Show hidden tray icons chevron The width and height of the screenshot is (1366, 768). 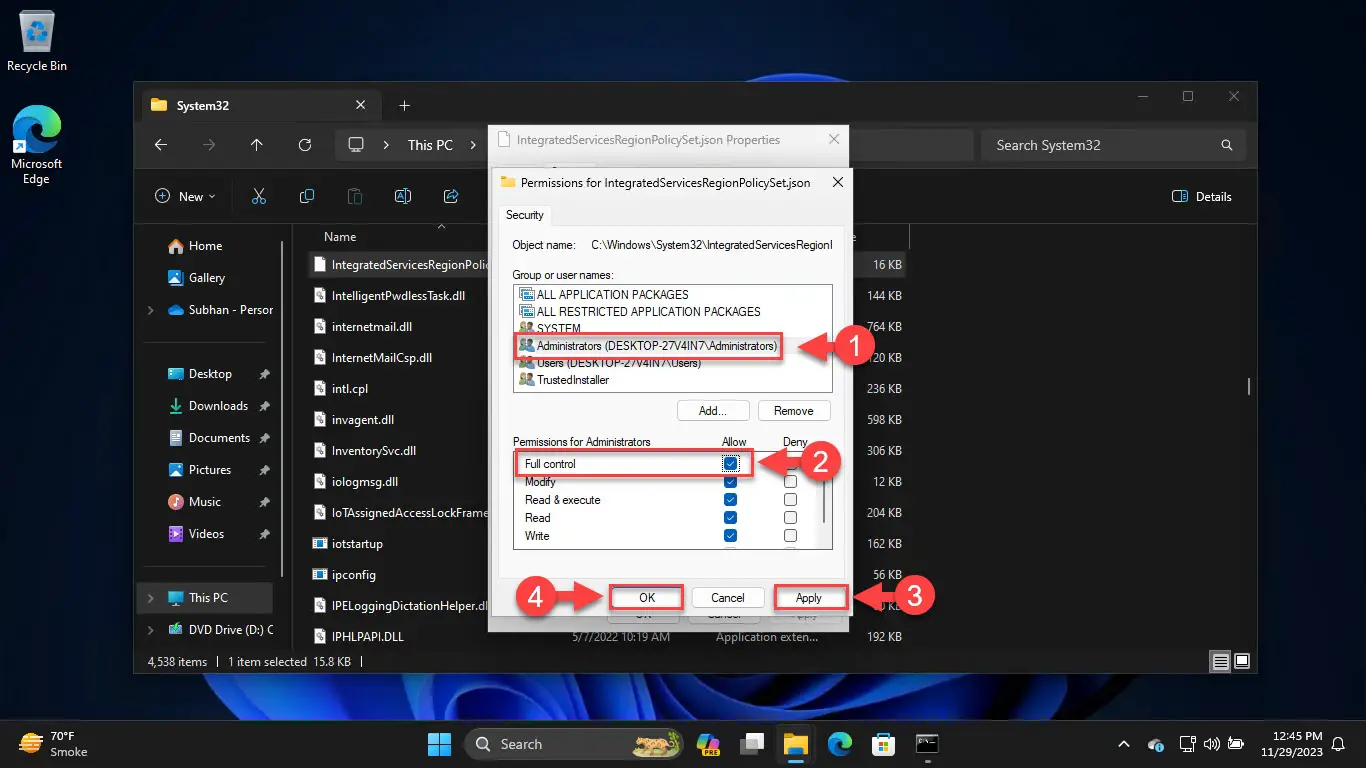tap(1124, 744)
